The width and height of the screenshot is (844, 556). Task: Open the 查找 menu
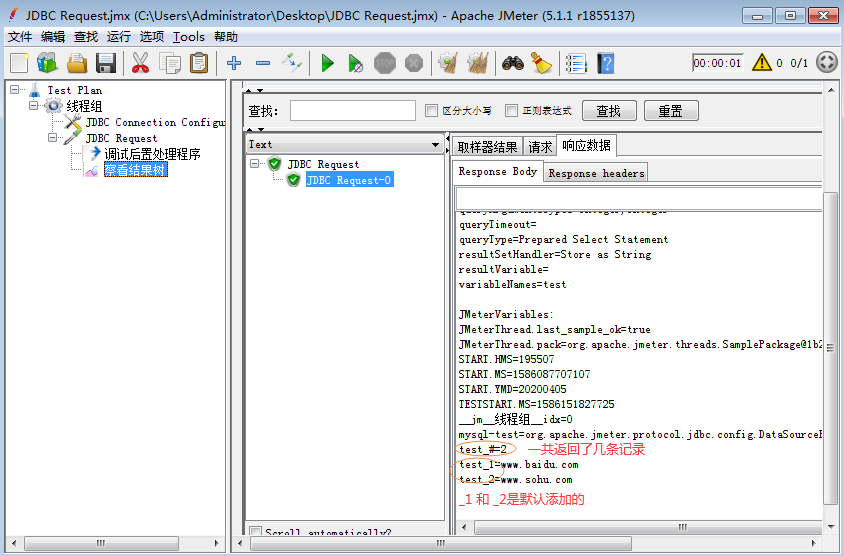click(x=86, y=37)
